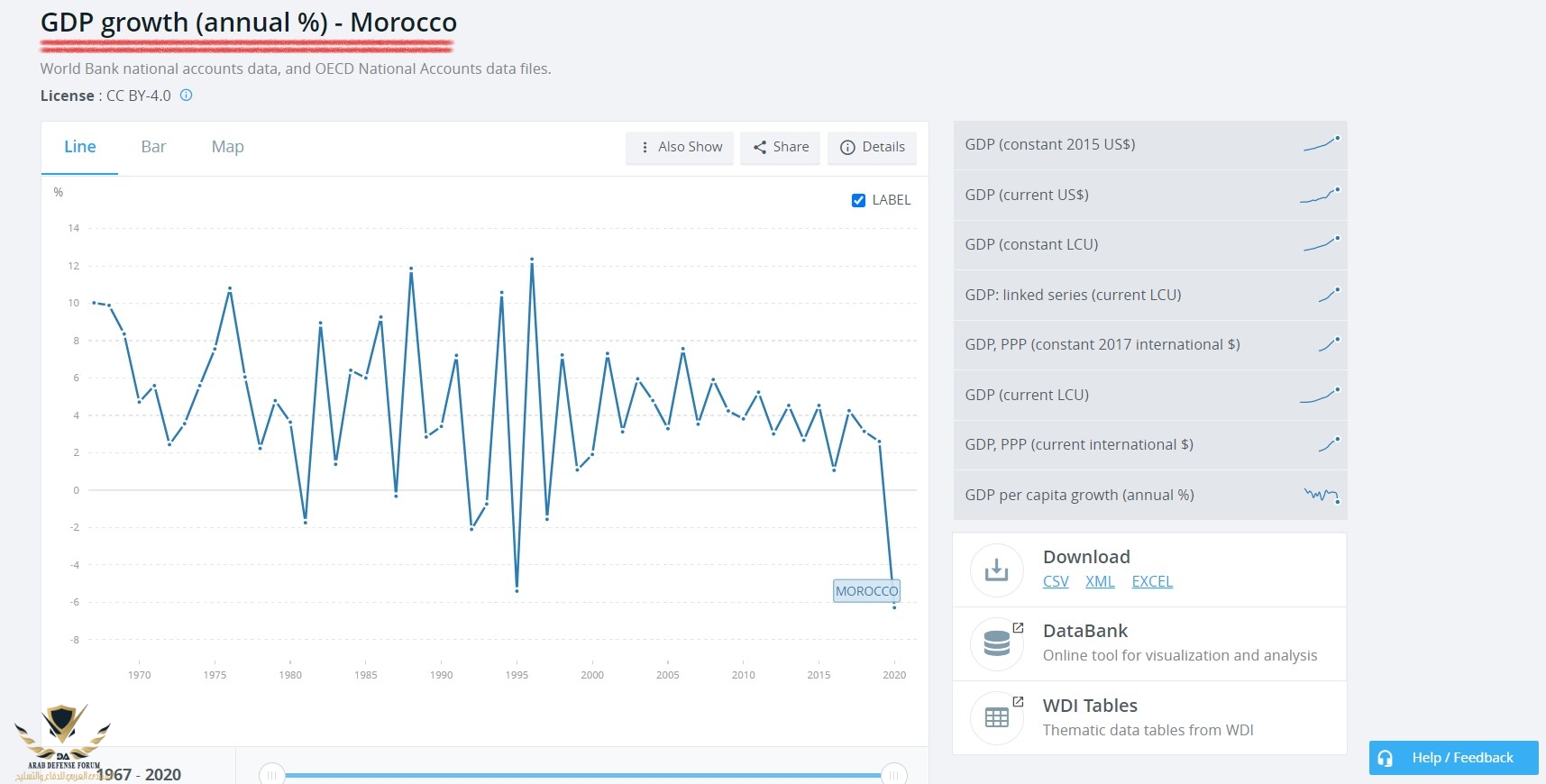This screenshot has height=784, width=1546.
Task: Click the license info icon
Action: tap(187, 96)
